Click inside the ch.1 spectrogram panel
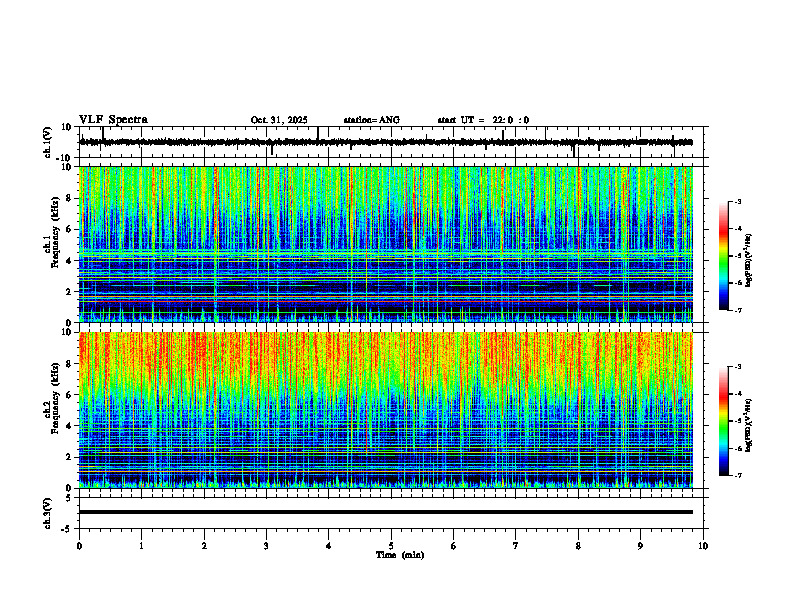Screen dimensions: 792x612 (385, 244)
